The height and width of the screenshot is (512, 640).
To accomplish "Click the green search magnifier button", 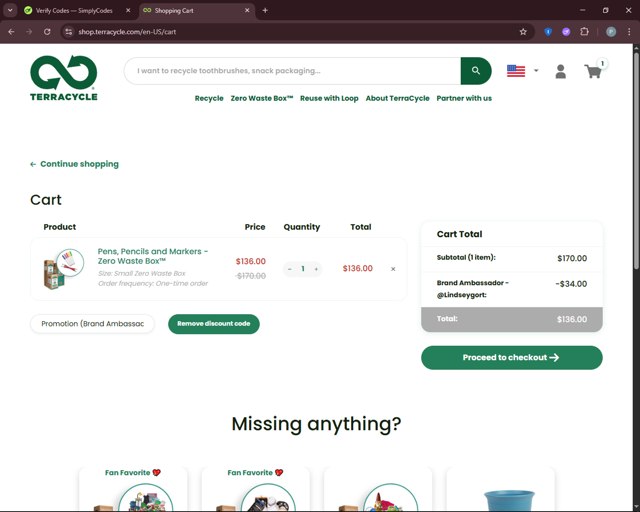I will click(476, 71).
